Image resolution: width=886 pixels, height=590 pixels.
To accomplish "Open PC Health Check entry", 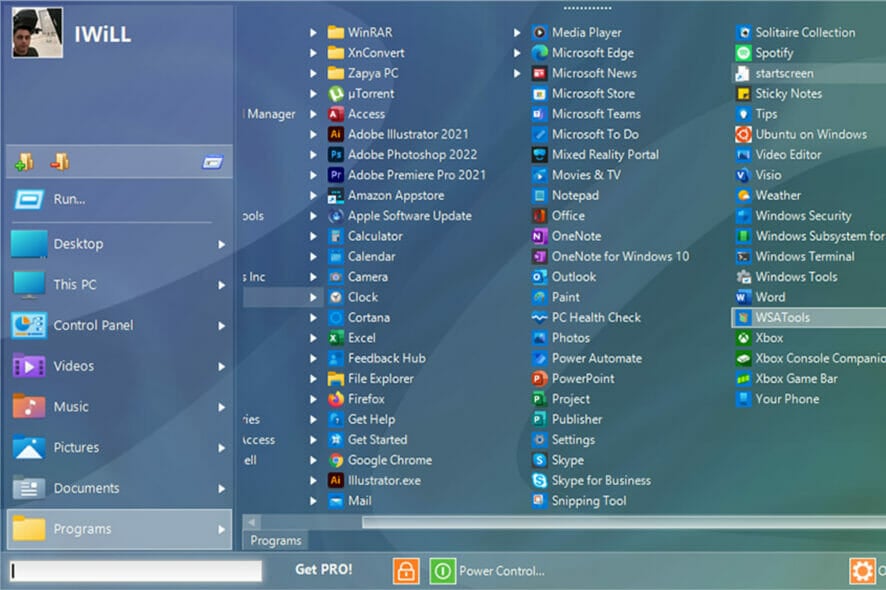I will [586, 318].
